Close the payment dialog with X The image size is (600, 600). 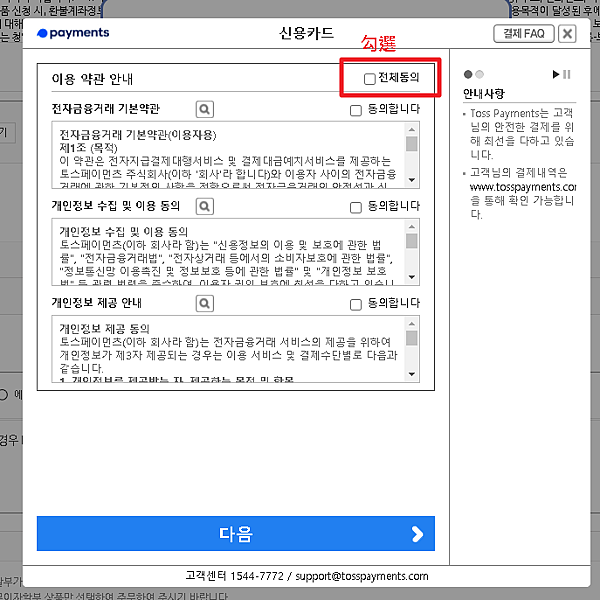[x=567, y=34]
